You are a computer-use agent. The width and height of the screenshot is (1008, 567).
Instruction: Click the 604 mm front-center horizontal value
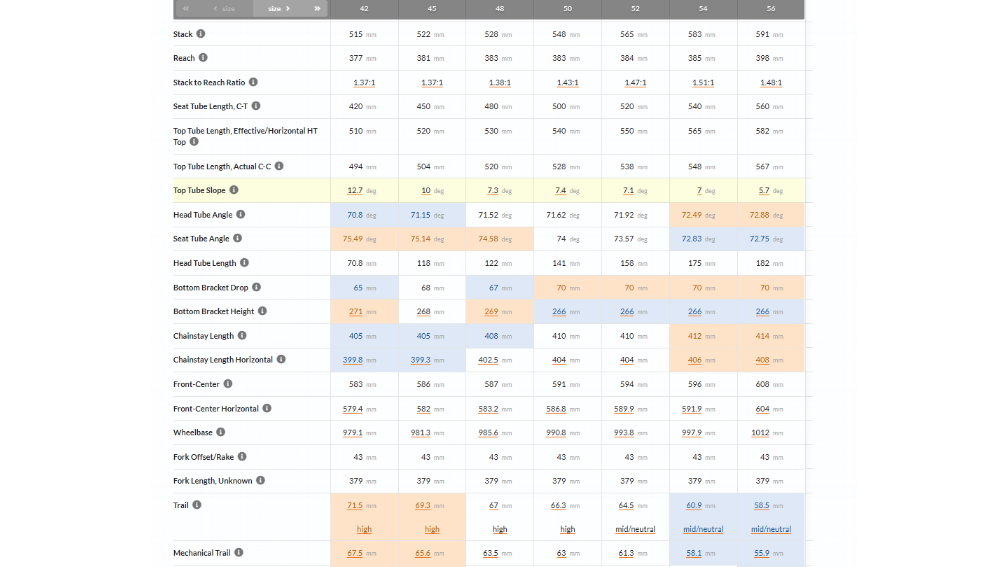point(762,409)
